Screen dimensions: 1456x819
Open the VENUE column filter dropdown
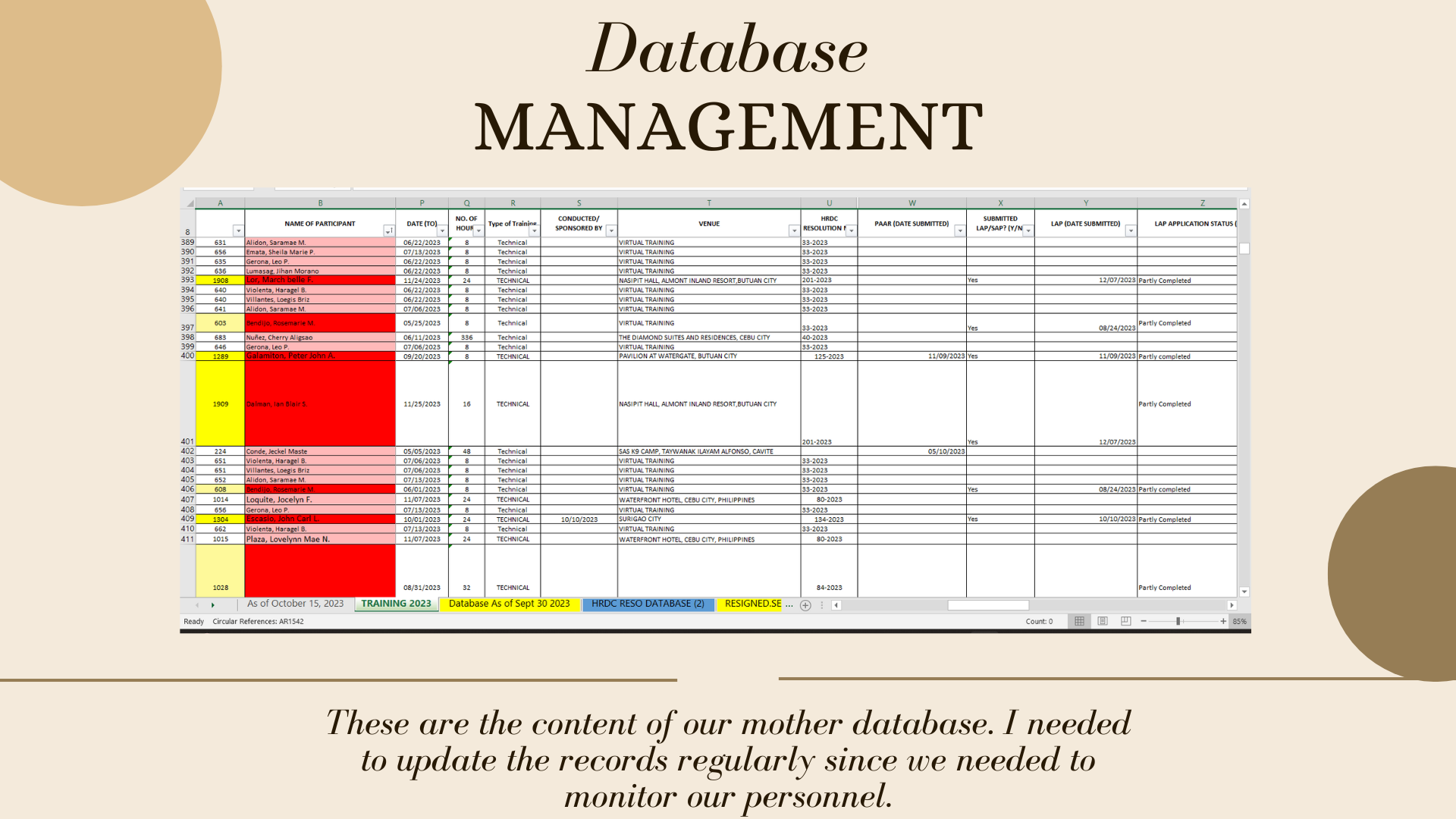click(793, 231)
